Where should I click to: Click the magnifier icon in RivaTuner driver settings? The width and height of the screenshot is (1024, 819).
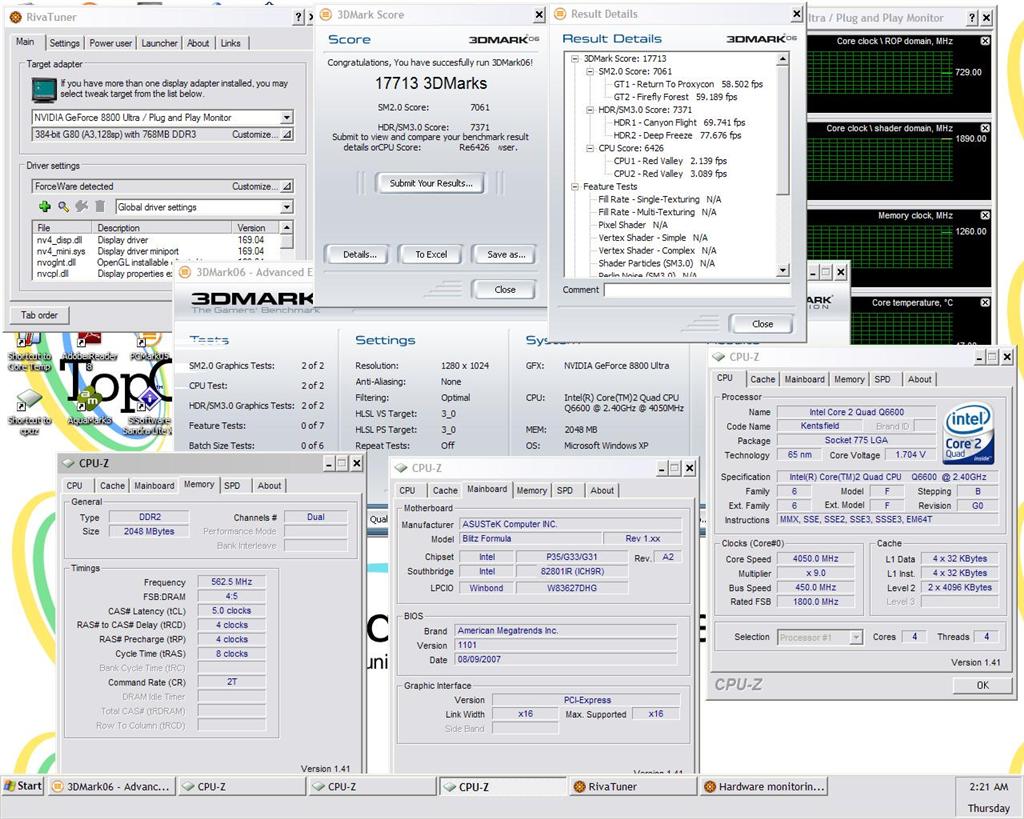[63, 206]
